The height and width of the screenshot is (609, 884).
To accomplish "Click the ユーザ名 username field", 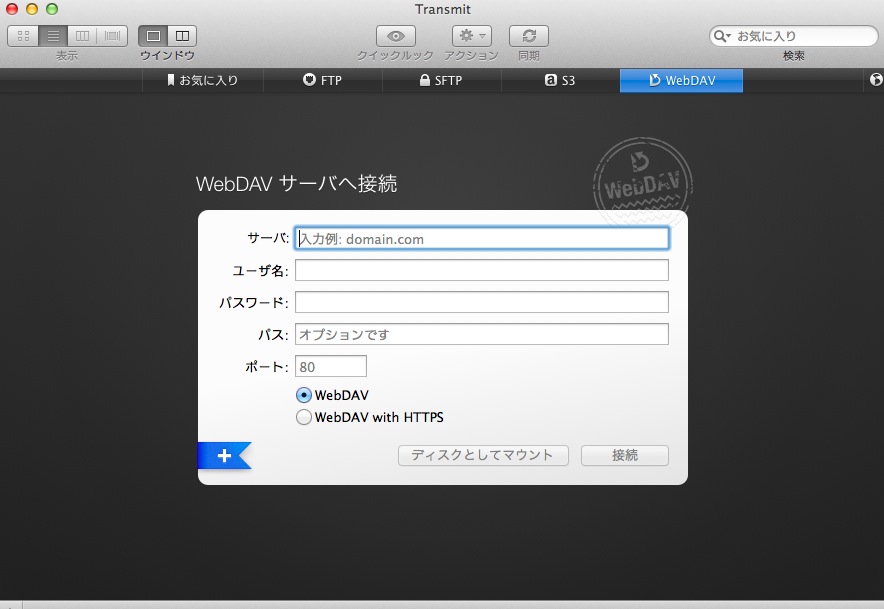I will (482, 270).
